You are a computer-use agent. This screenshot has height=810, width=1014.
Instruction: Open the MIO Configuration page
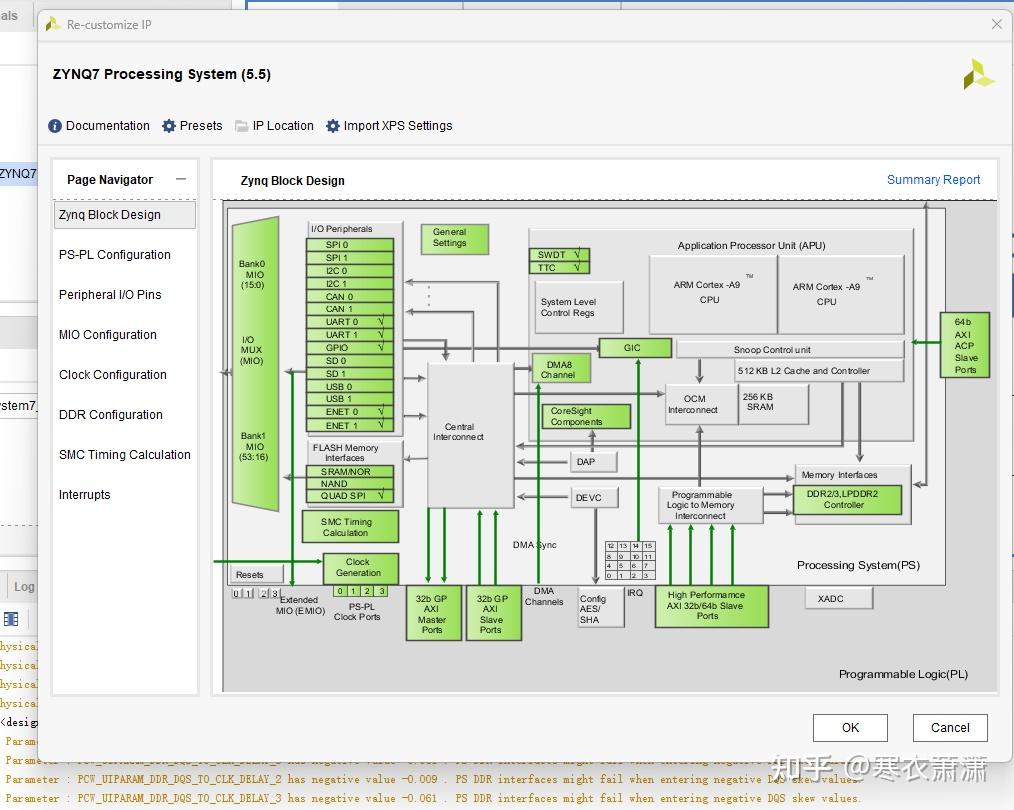108,335
